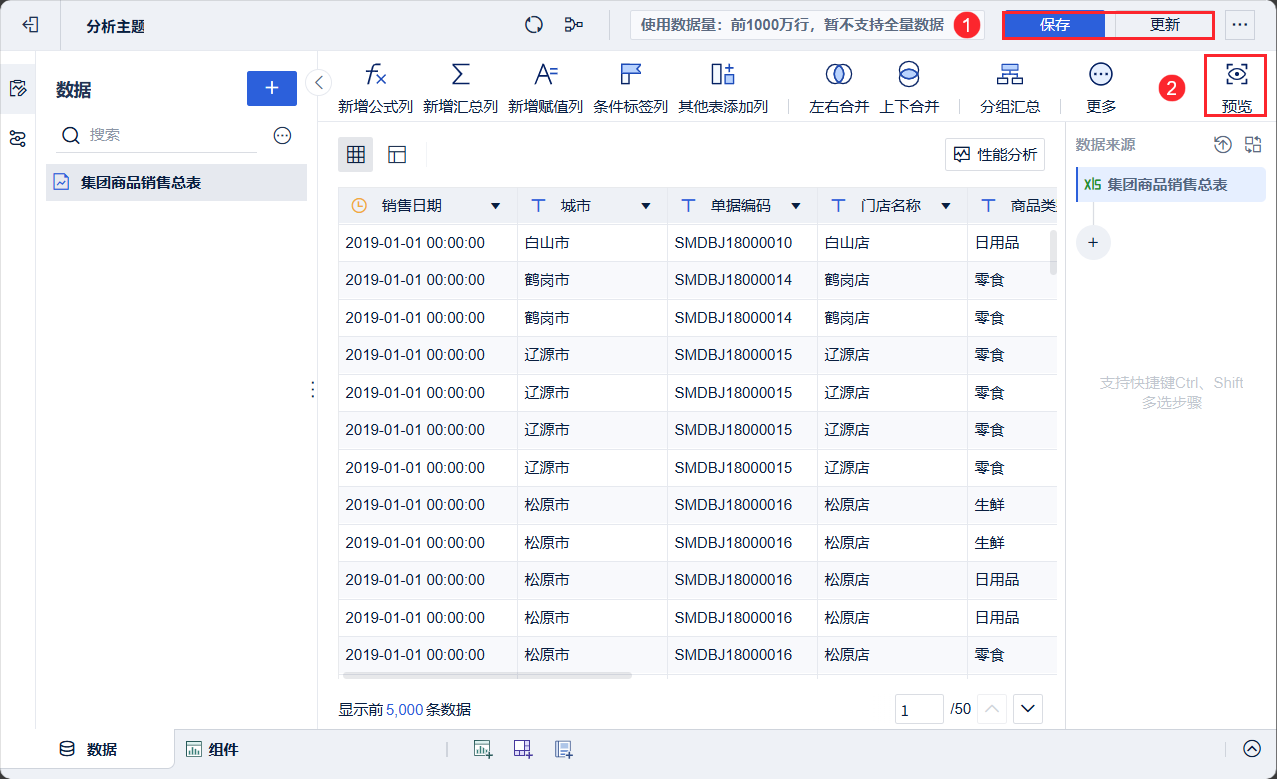Expand the 单据编码 column dropdown
Image resolution: width=1277 pixels, height=779 pixels.
coord(796,206)
